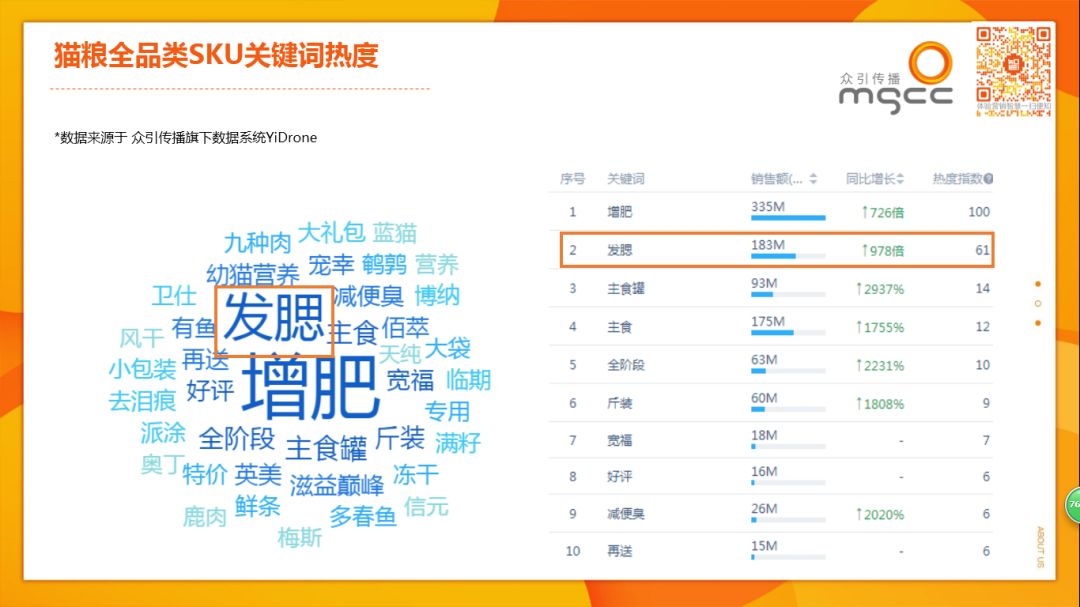This screenshot has width=1080, height=607.
Task: Click the ↑2020% growth value
Action: [x=880, y=514]
